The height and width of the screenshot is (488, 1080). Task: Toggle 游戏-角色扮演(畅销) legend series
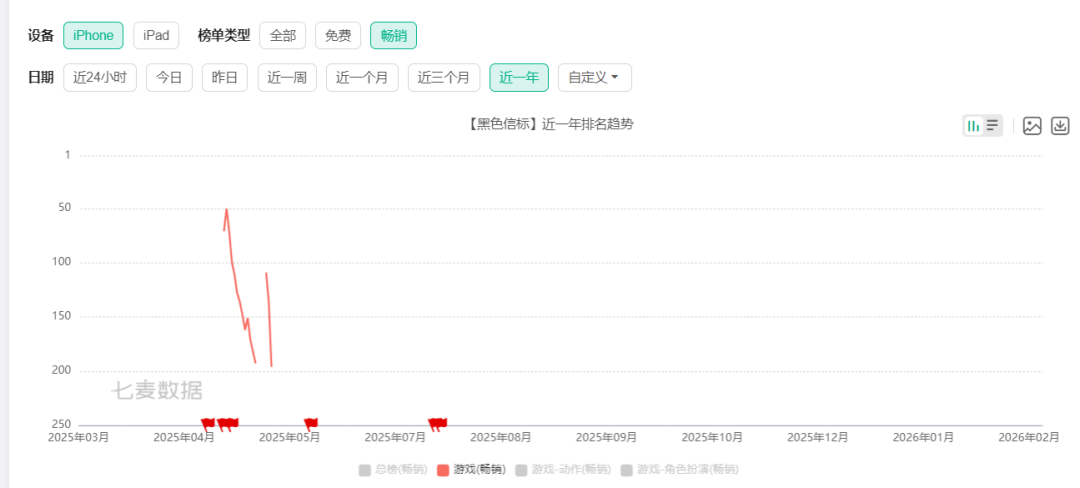pos(679,469)
